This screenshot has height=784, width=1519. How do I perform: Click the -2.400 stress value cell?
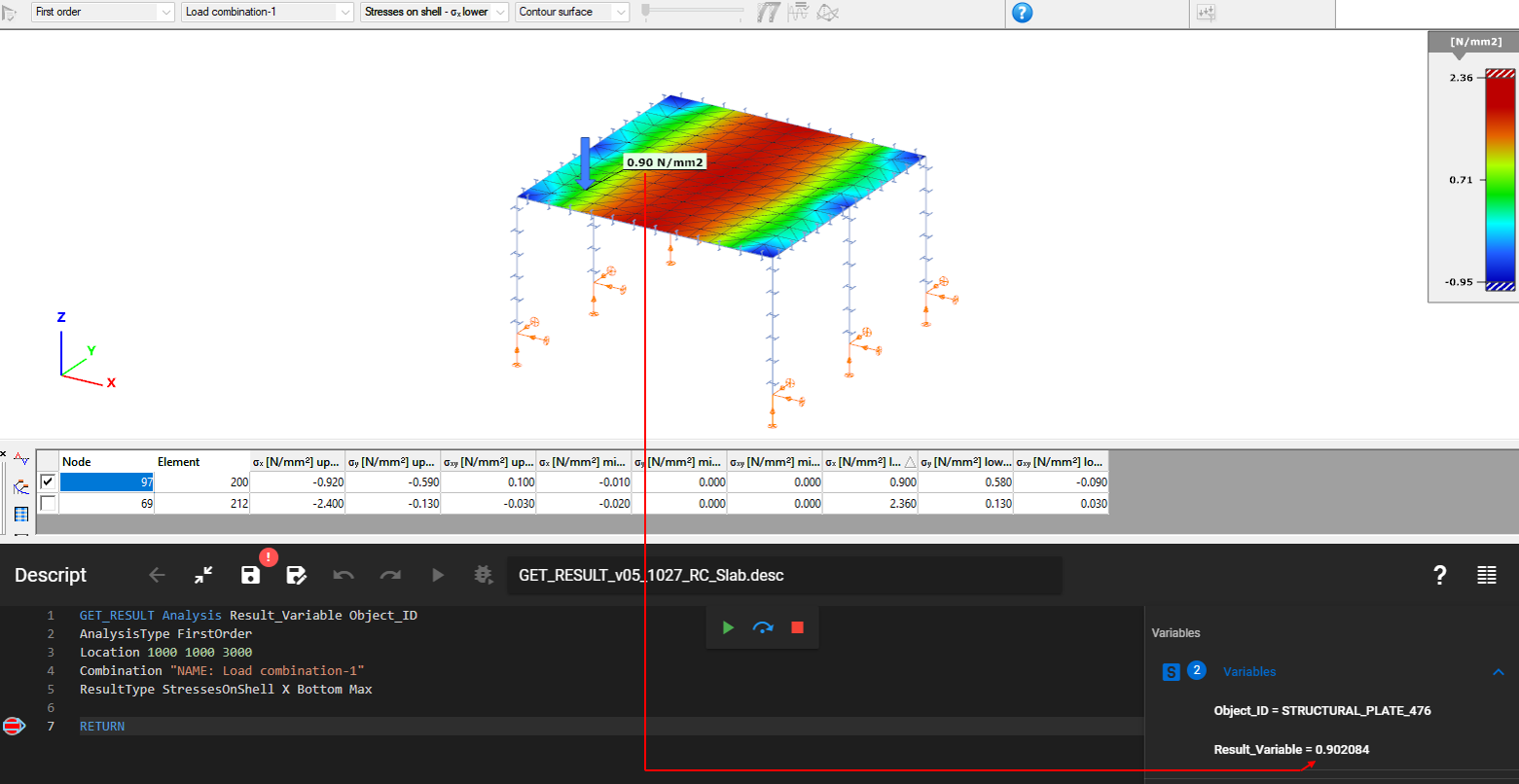tap(298, 504)
